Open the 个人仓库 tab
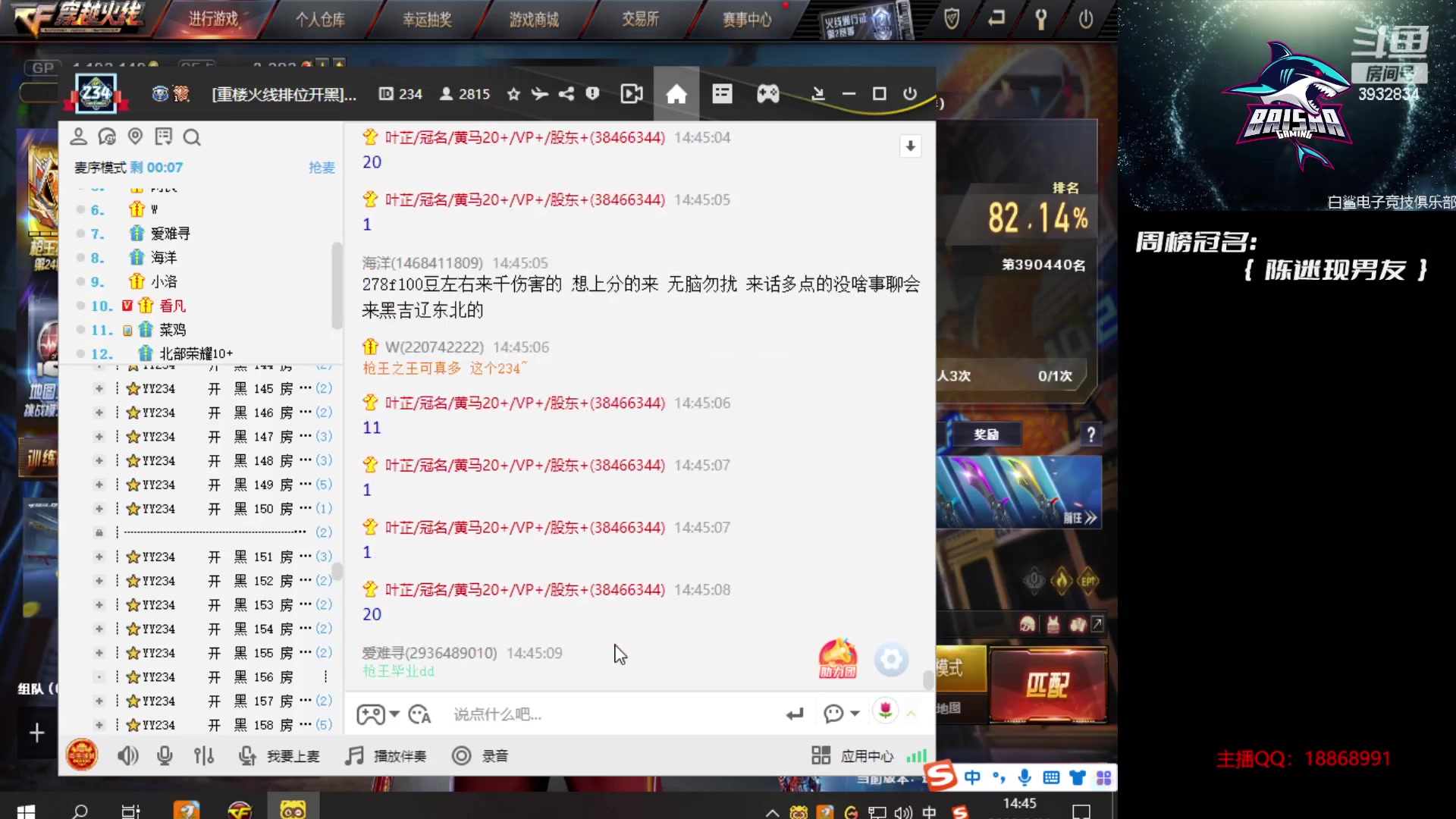Screen dimensions: 1456x819 [320, 19]
